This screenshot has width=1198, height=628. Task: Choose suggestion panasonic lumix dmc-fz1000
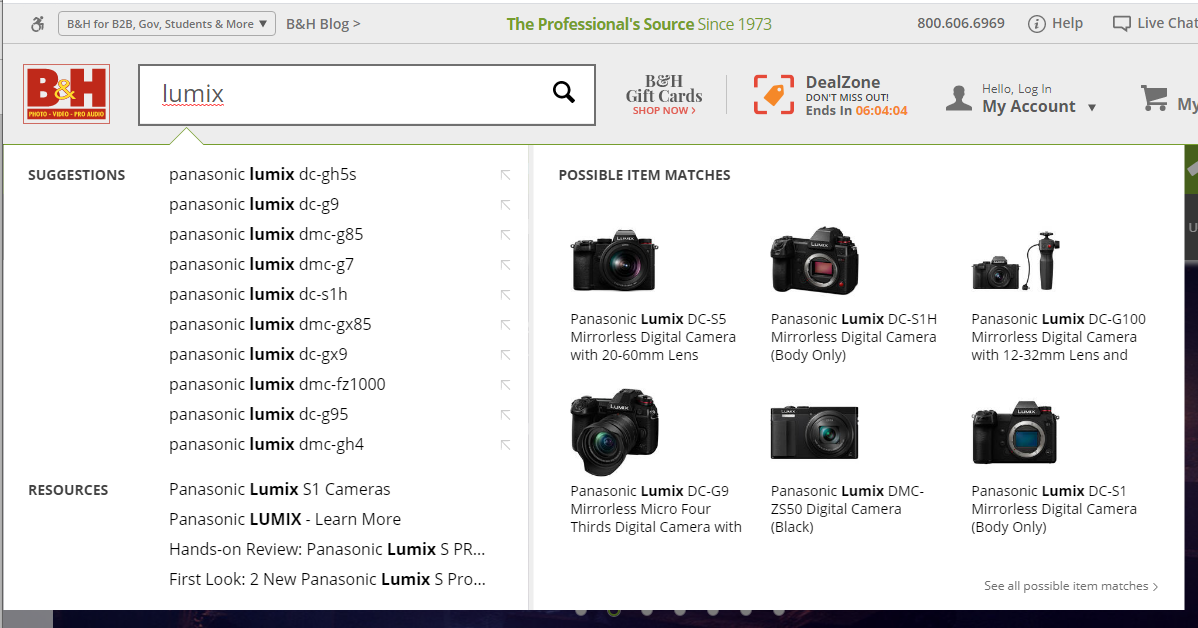277,384
